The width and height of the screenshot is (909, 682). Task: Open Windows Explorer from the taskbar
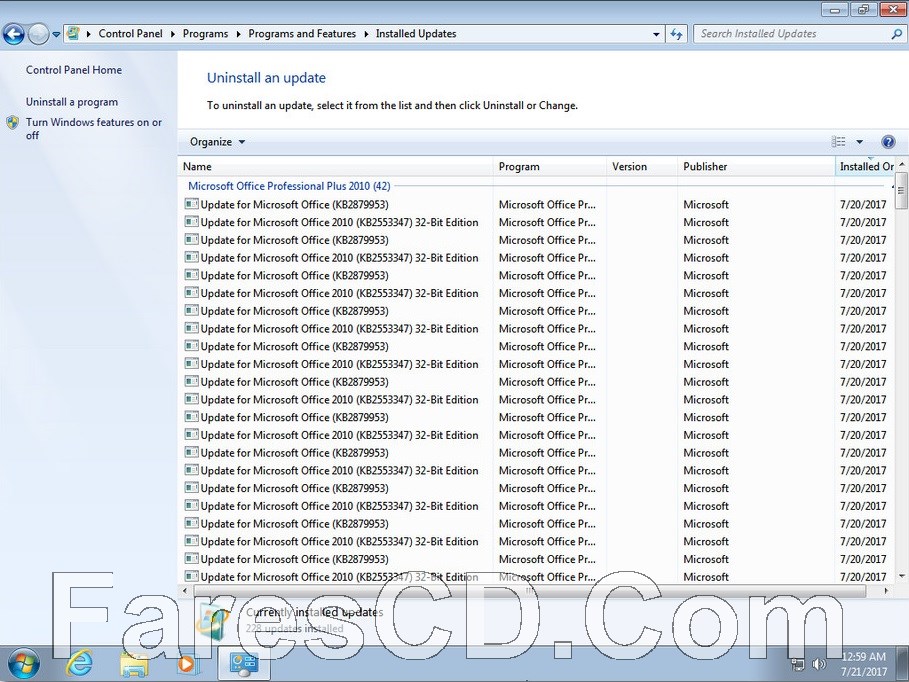134,663
